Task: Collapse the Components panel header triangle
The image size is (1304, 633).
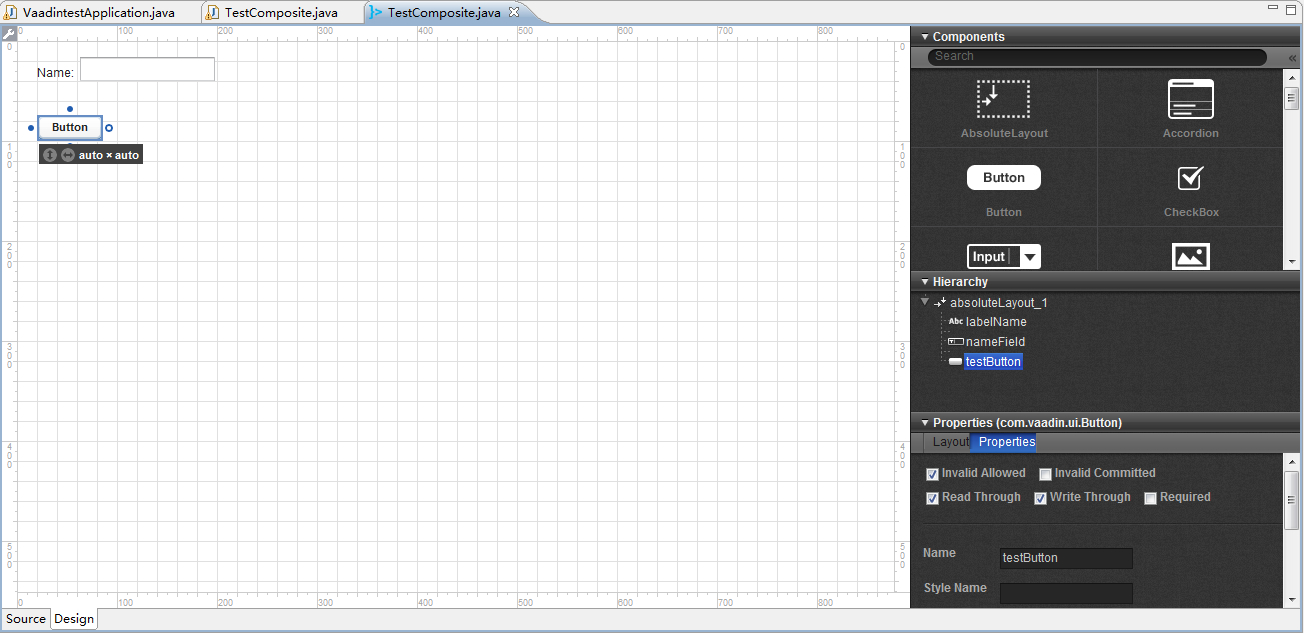Action: 925,37
